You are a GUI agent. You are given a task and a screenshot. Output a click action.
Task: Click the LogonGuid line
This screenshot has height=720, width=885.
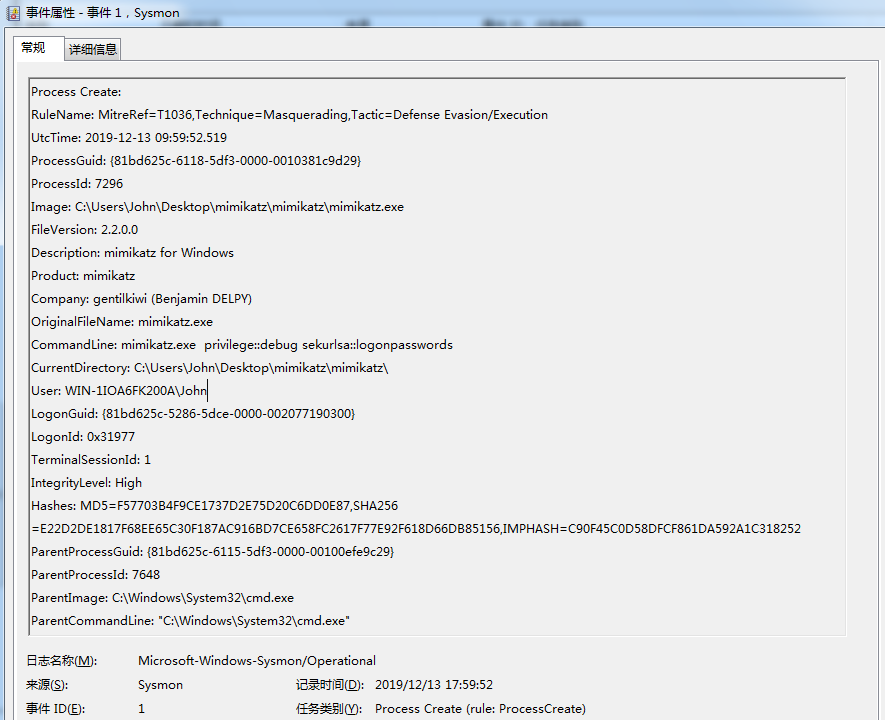(x=193, y=414)
